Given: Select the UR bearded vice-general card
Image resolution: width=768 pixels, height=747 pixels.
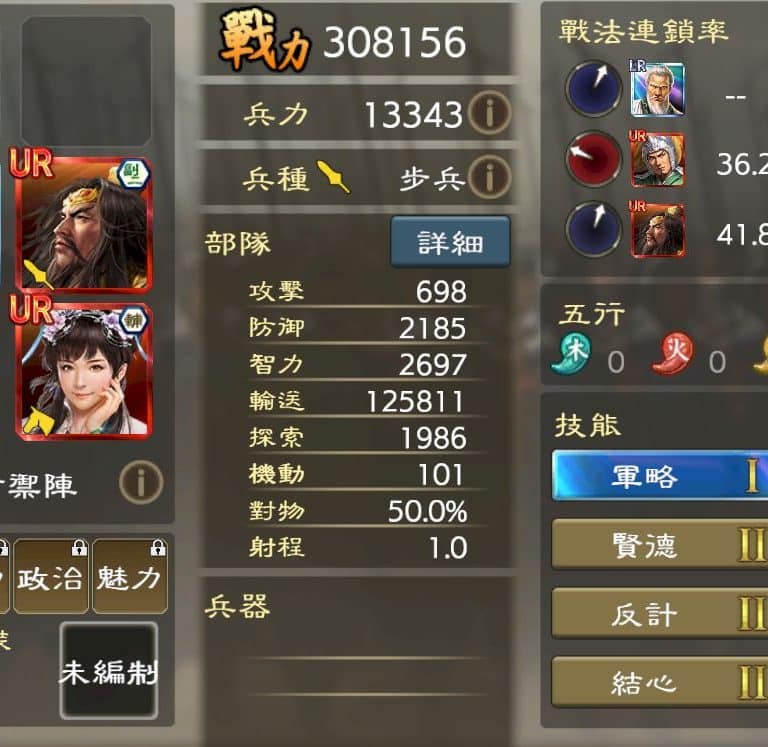Looking at the screenshot, I should 84,224.
